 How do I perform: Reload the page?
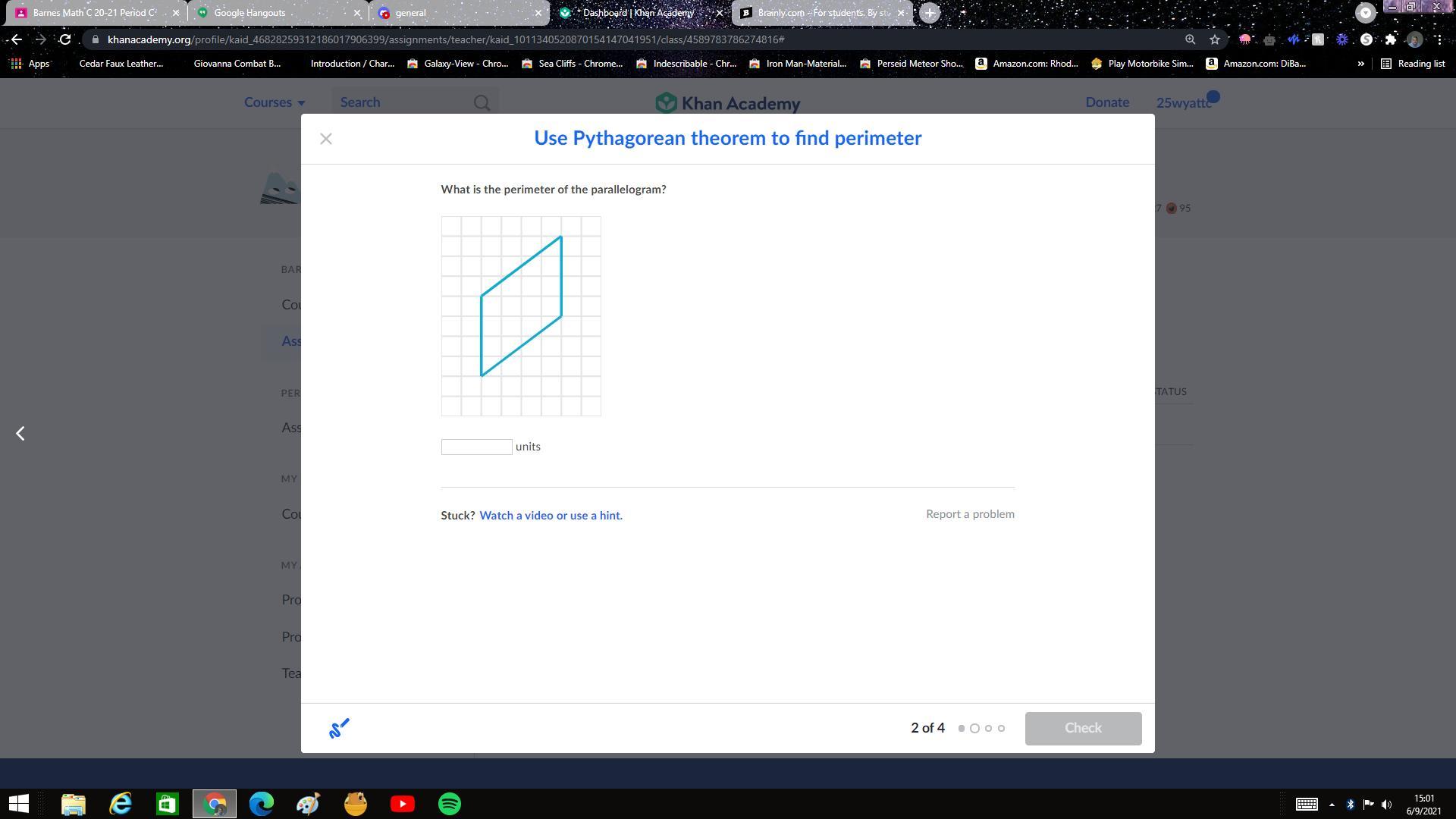[65, 39]
